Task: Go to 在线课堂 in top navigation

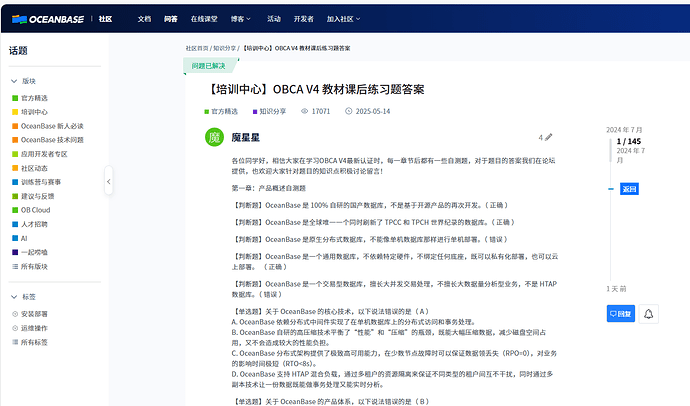Action: click(x=204, y=19)
